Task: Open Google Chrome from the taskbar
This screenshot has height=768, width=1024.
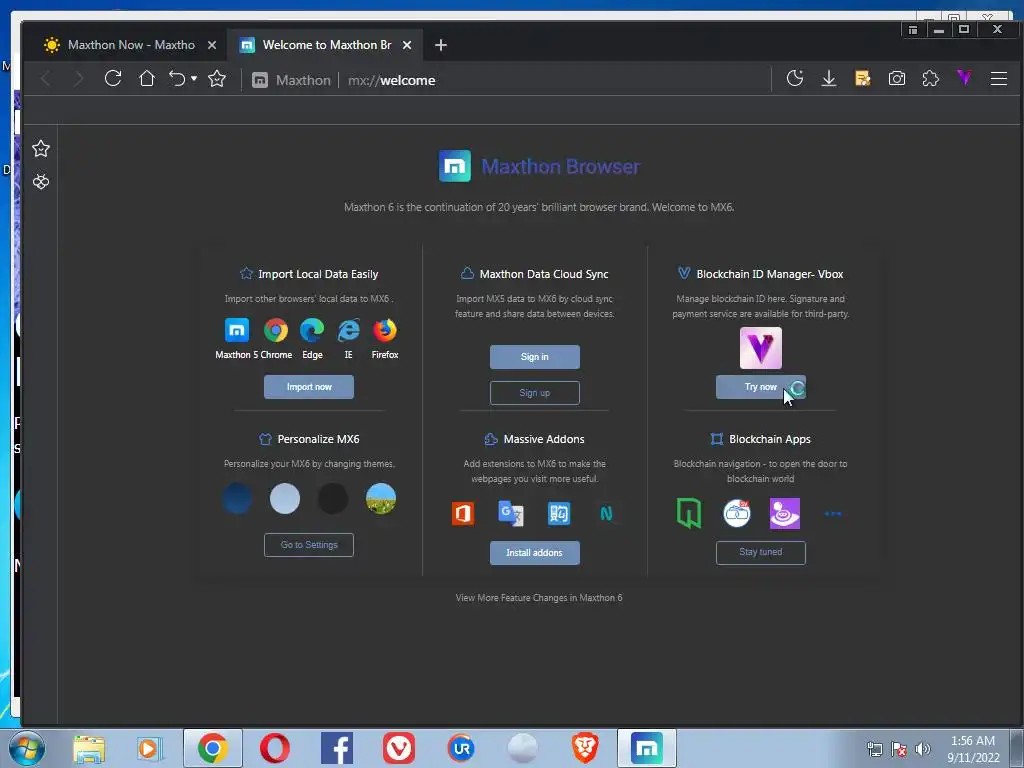Action: tap(213, 748)
